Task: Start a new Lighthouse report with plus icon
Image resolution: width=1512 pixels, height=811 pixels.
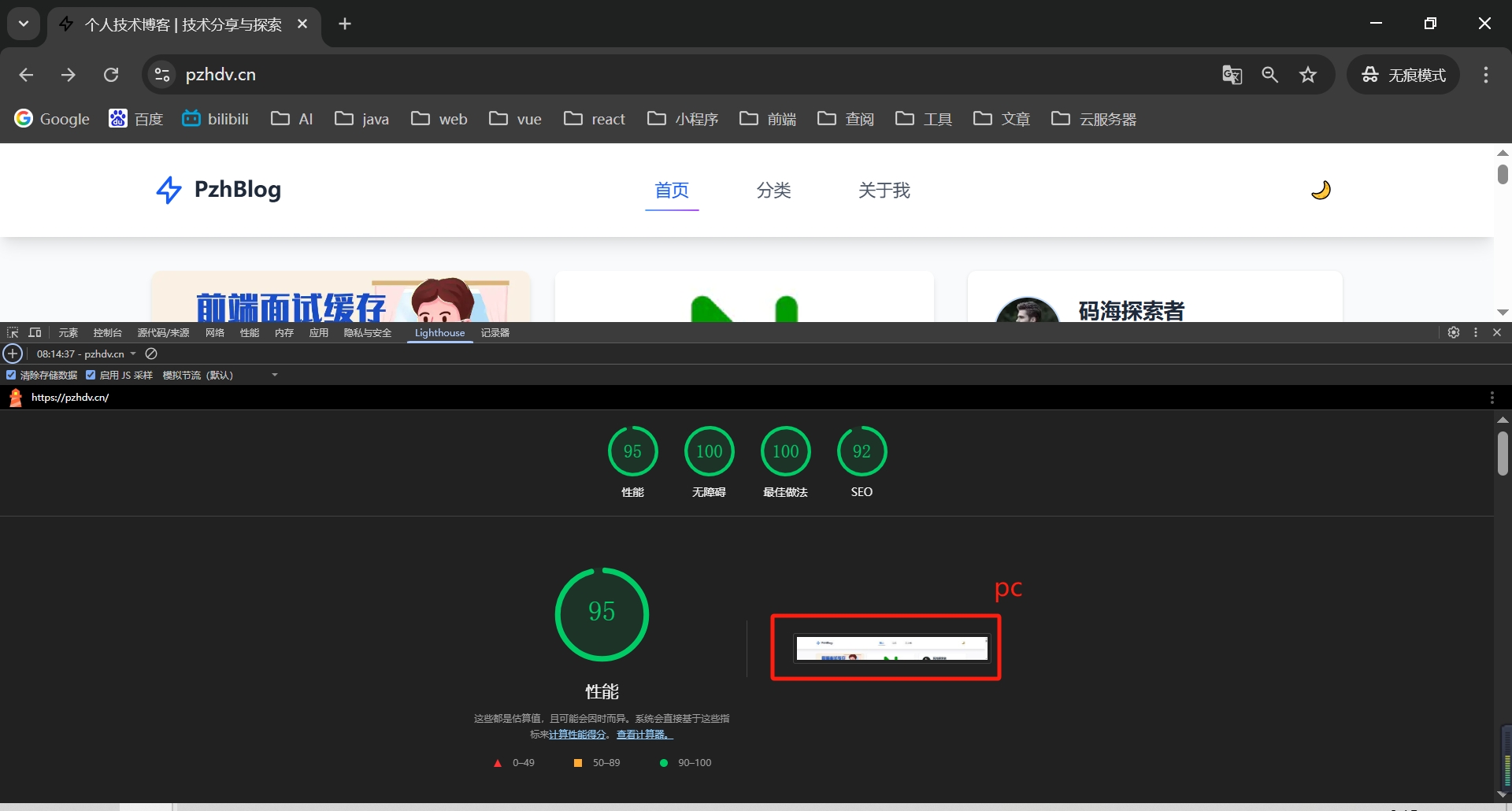Action: [13, 354]
